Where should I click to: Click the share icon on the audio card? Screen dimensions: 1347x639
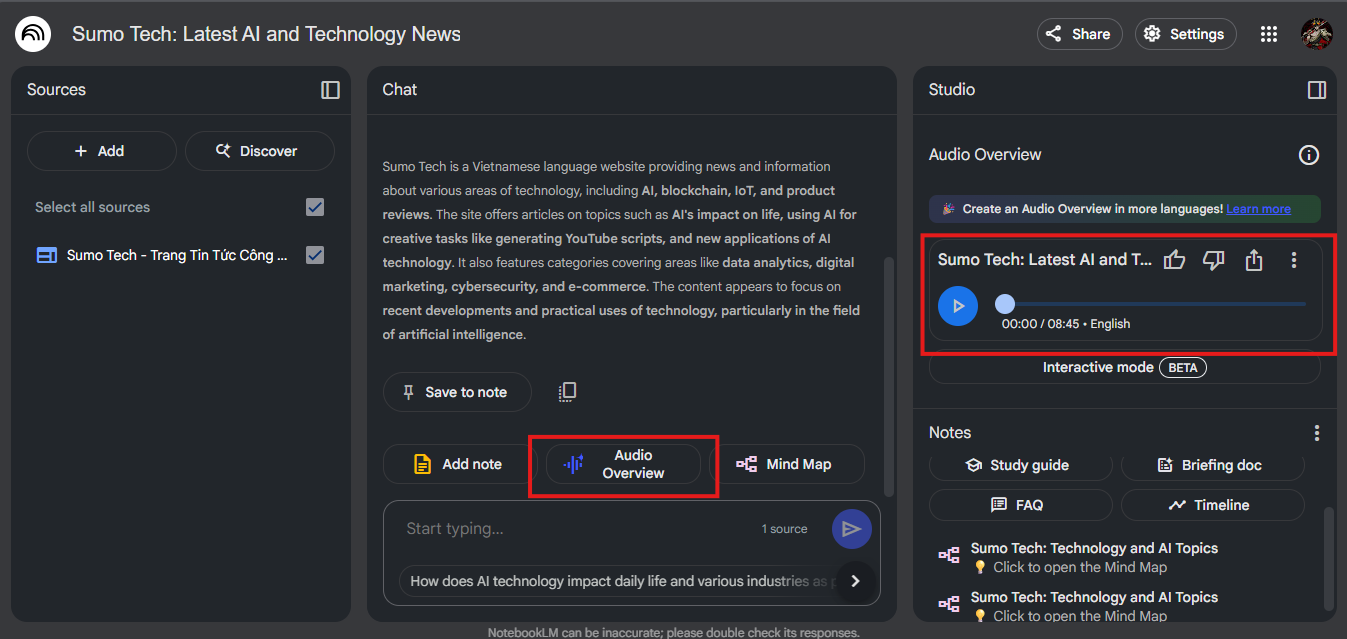point(1254,260)
